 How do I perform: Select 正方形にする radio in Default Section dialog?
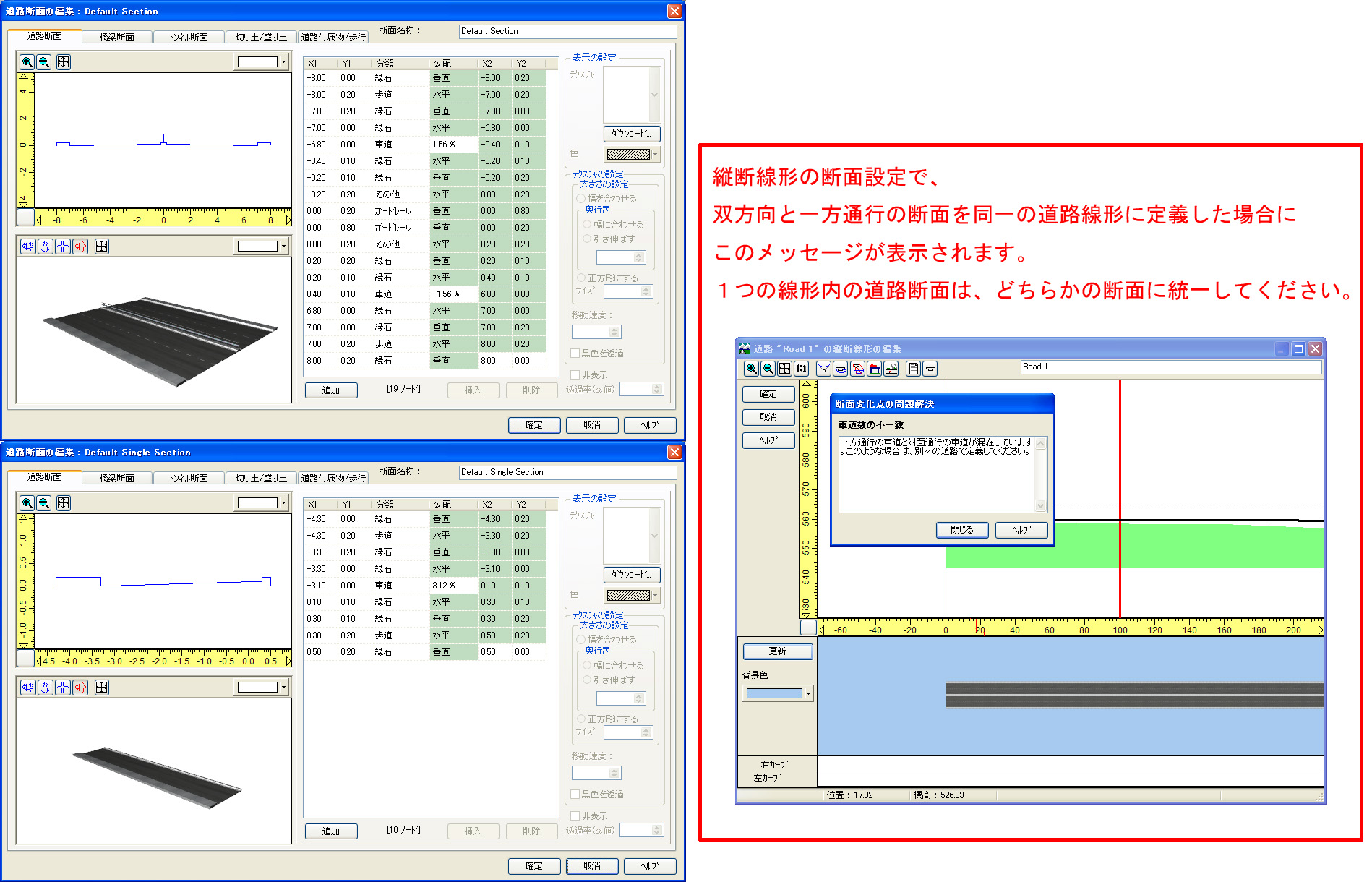(x=580, y=278)
